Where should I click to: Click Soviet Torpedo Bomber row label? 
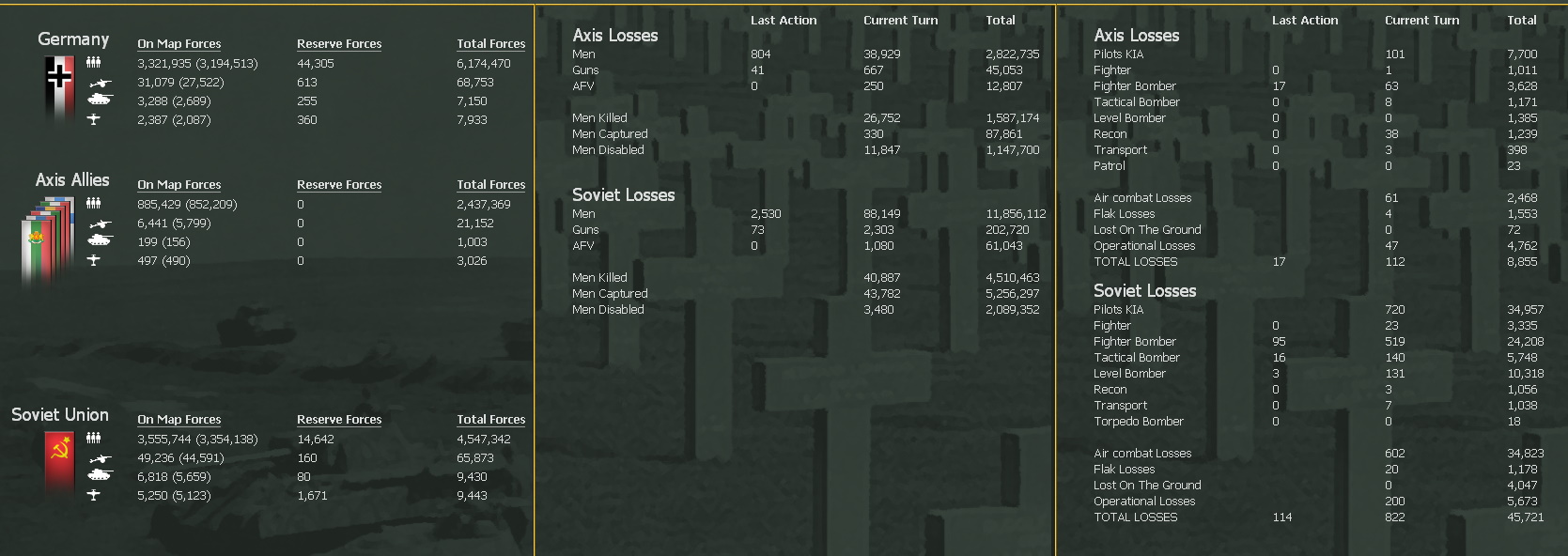point(1139,422)
